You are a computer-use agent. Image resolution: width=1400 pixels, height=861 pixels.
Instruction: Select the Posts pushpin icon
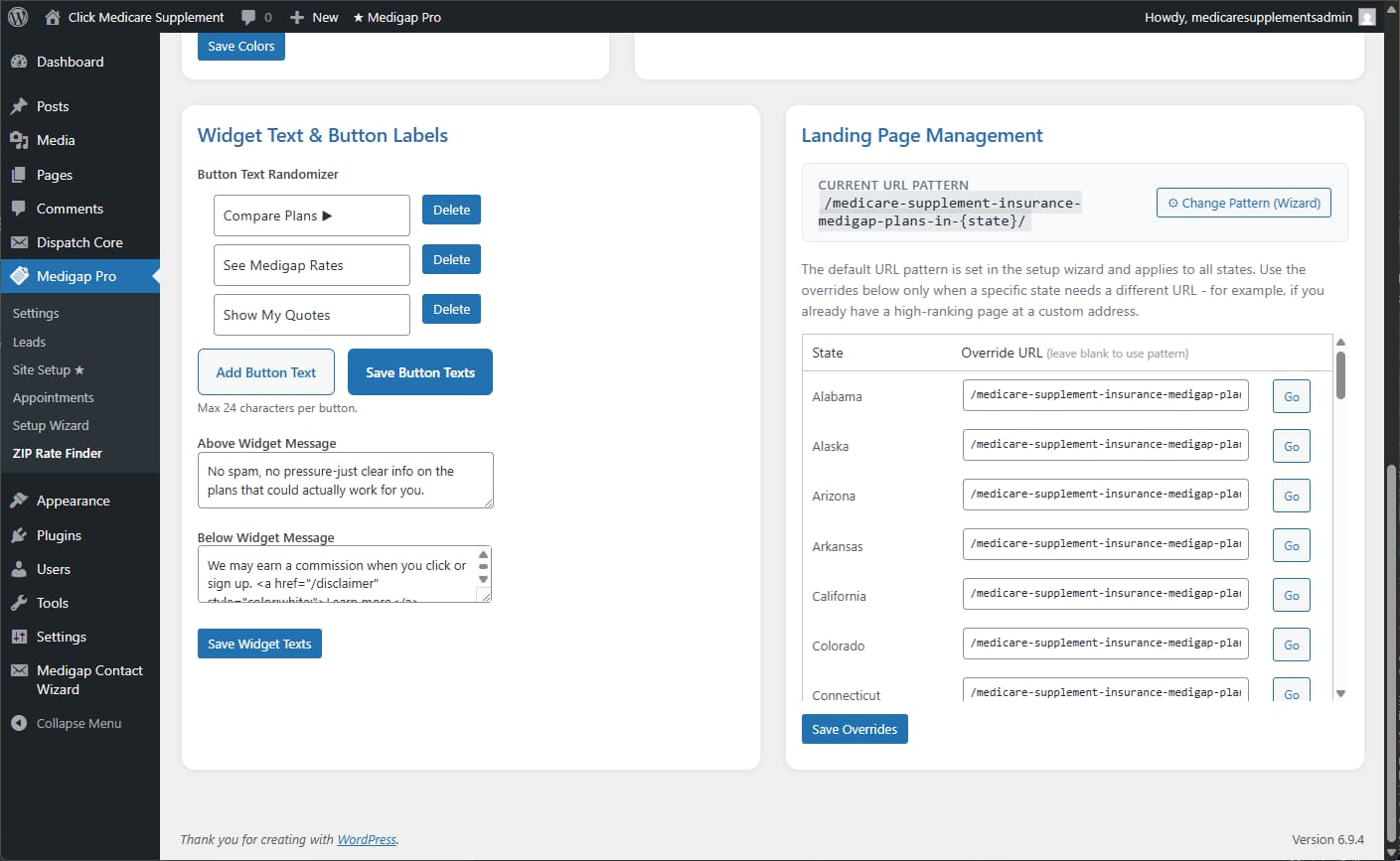pyautogui.click(x=19, y=106)
